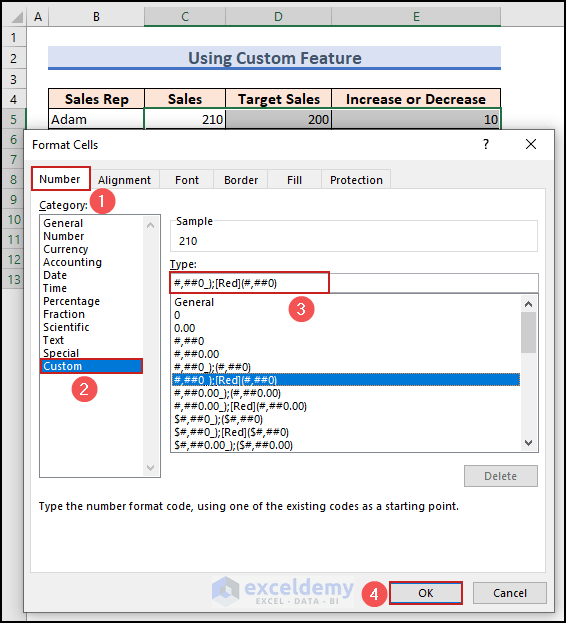Select column D header in the worksheet
566x623 pixels.
[278, 17]
